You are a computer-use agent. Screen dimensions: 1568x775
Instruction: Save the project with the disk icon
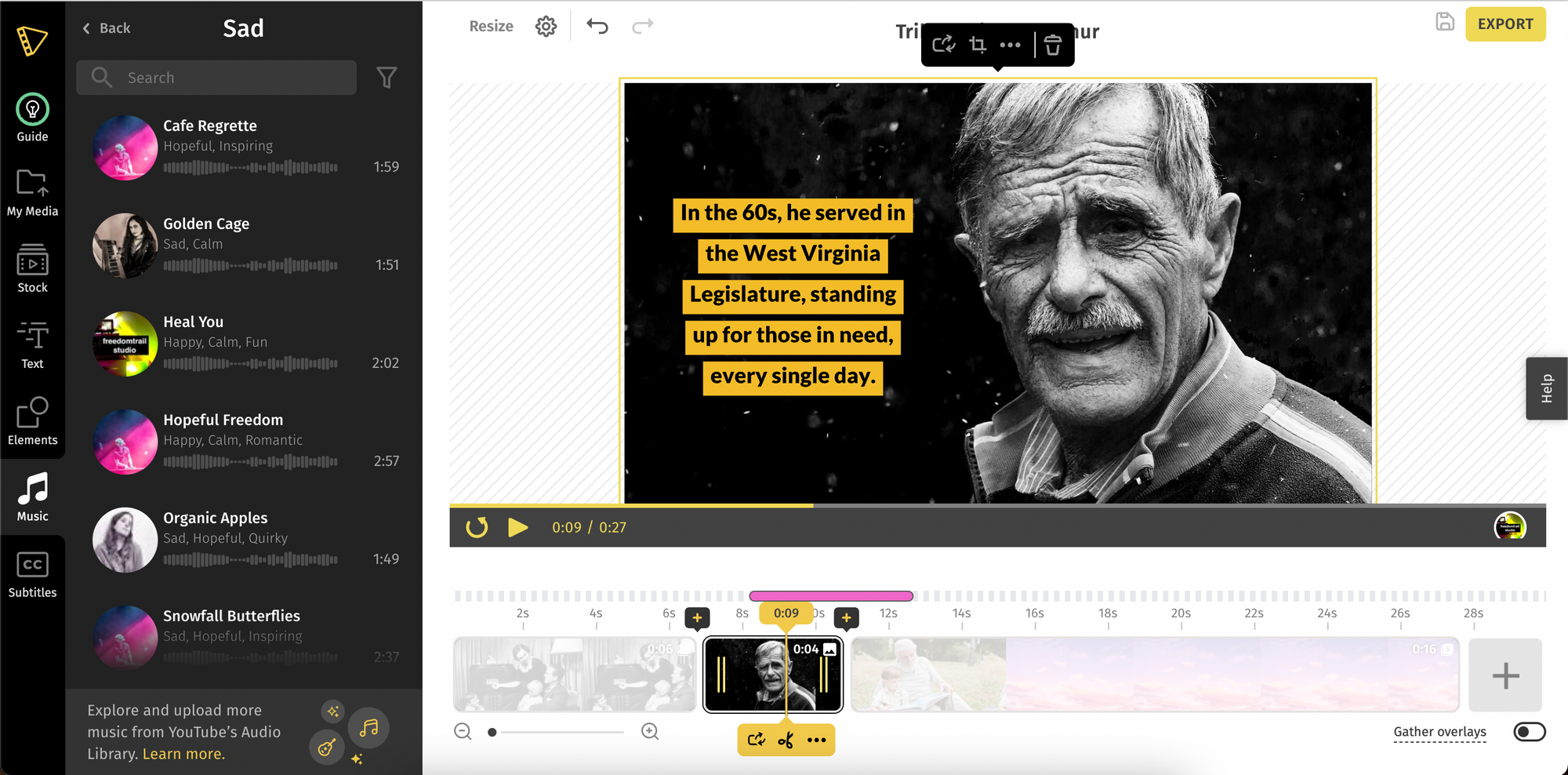click(x=1444, y=22)
